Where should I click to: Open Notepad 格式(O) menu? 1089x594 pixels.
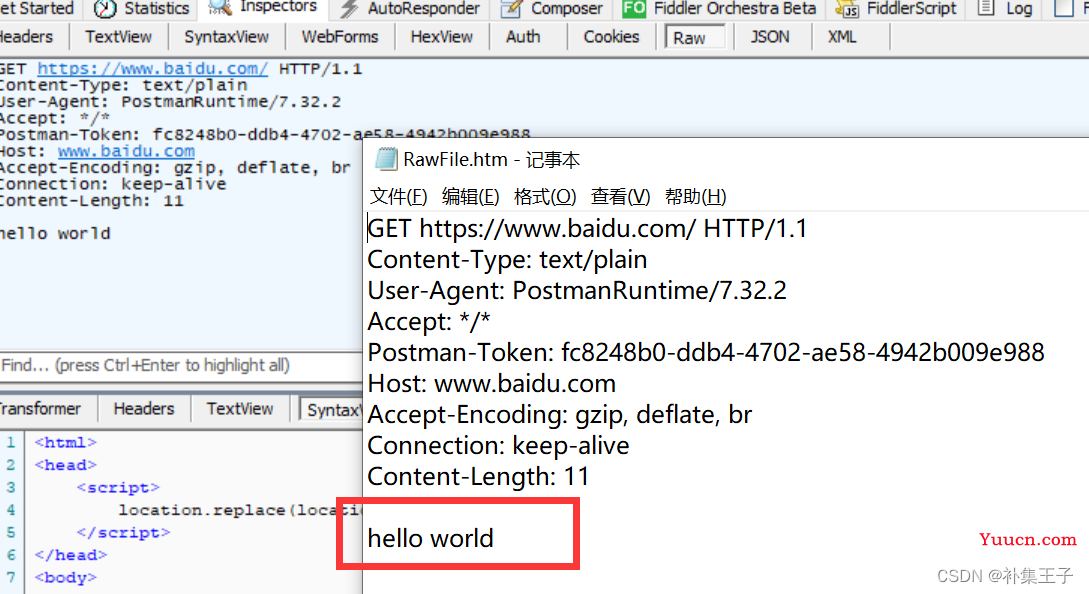click(x=544, y=197)
